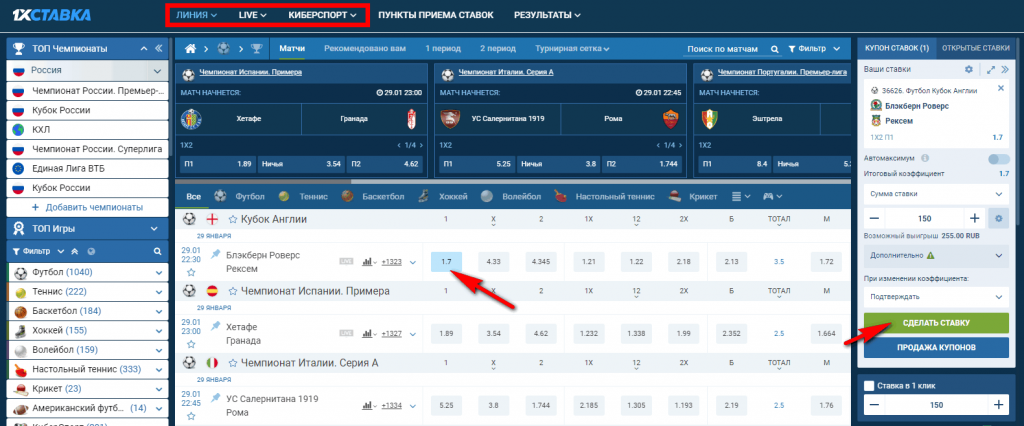Switch to the ОТКРЫТЫЕ СТАВКИ tab

(x=977, y=48)
